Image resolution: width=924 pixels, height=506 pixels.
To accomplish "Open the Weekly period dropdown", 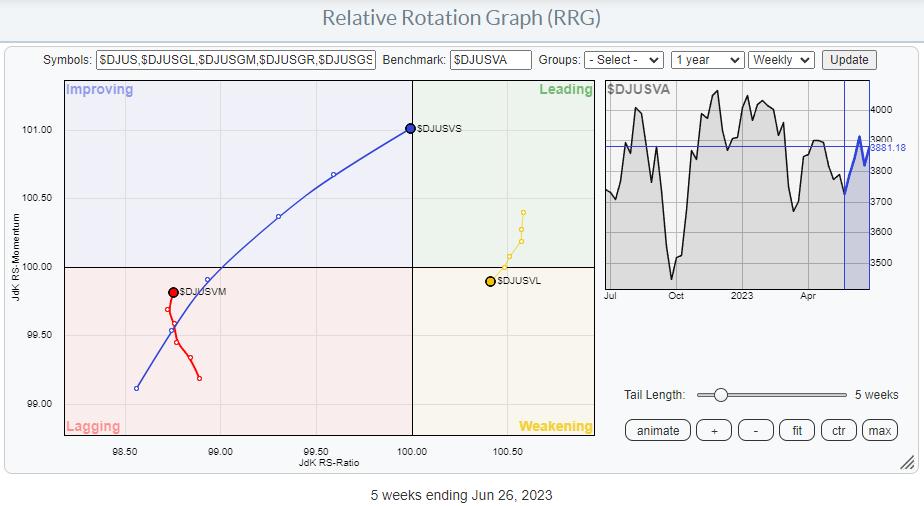I will 782,60.
